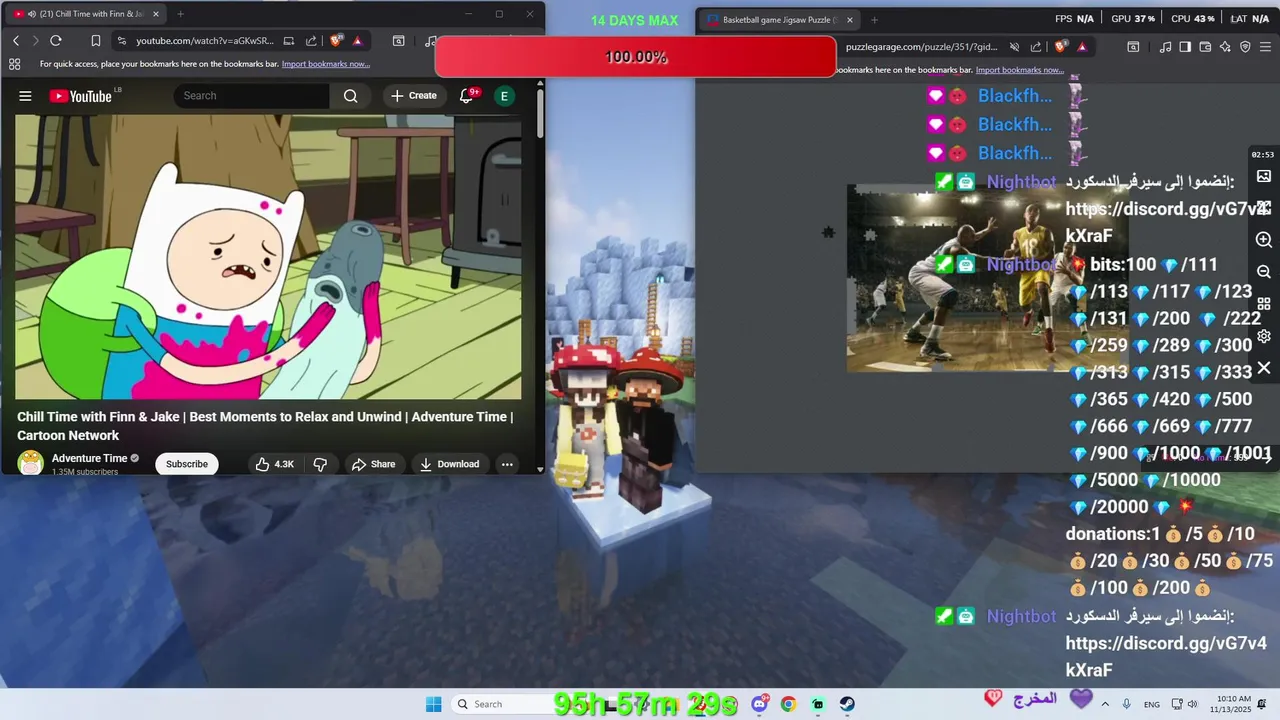
Task: Open Brave Shields in the YouTube window
Action: click(336, 41)
